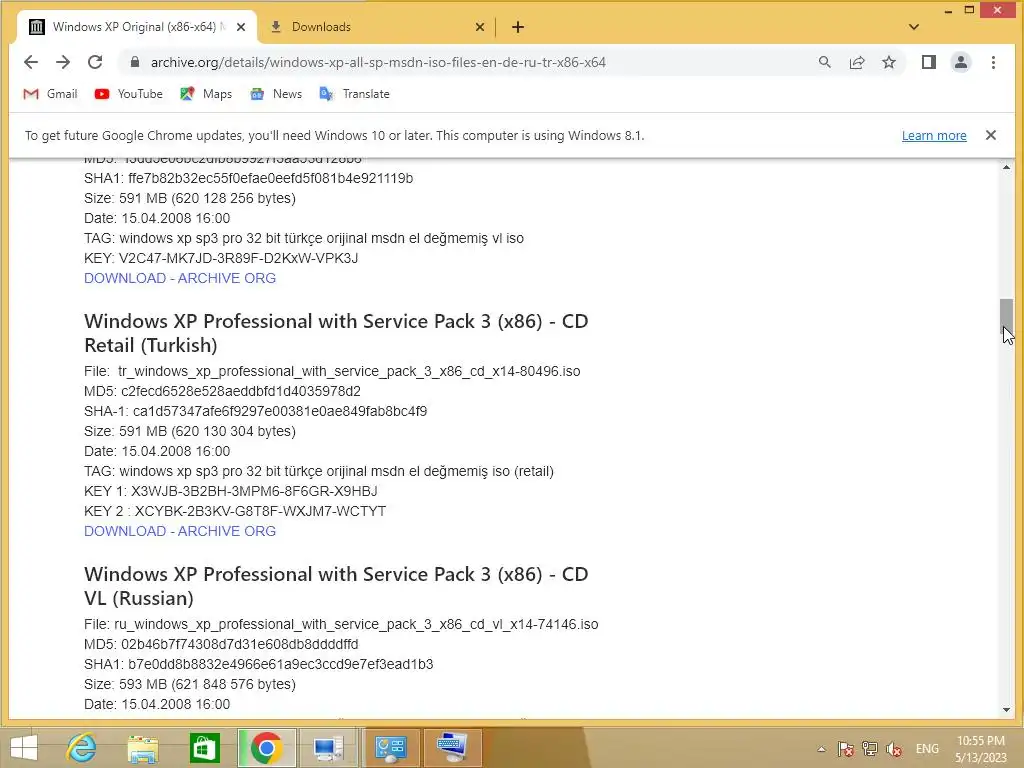This screenshot has height=768, width=1024.
Task: Share this page from the address bar
Action: (857, 62)
